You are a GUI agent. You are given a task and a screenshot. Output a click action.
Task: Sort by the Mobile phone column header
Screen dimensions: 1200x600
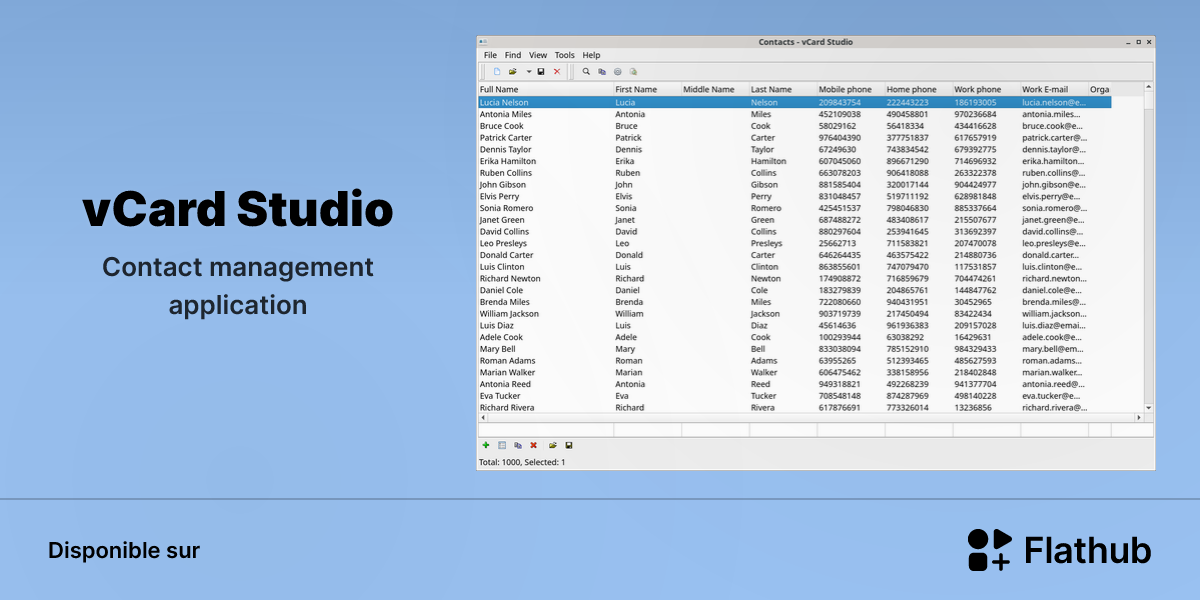(851, 89)
